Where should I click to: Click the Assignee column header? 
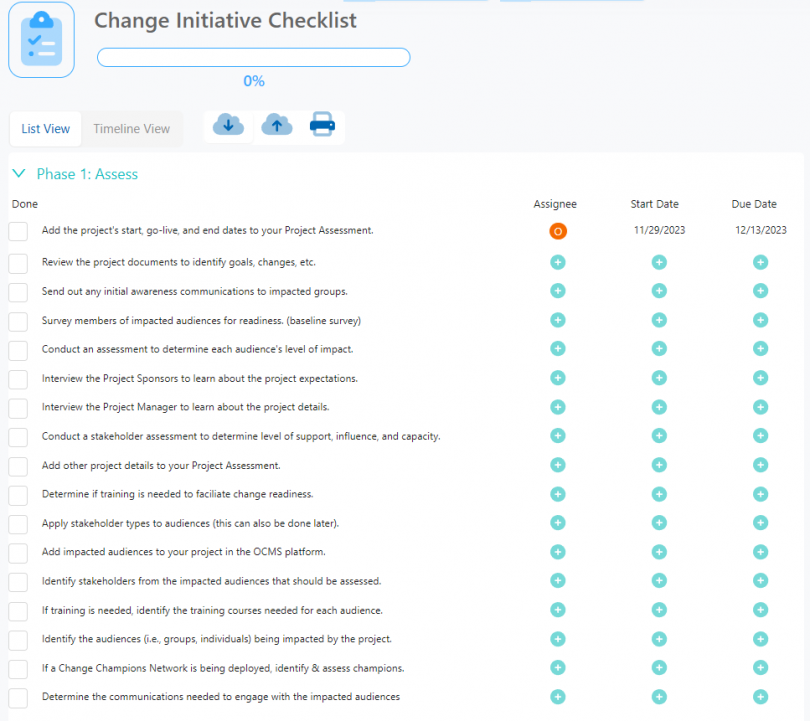555,204
